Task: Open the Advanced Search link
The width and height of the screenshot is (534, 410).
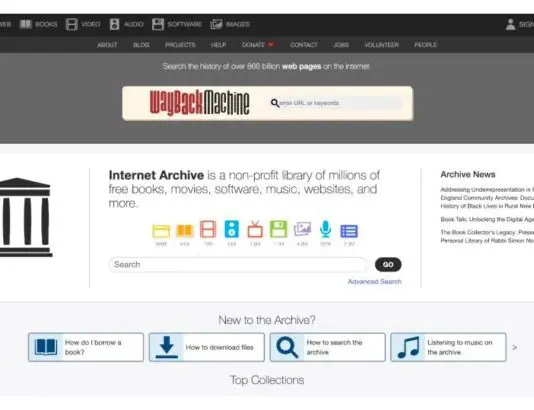Action: point(374,282)
